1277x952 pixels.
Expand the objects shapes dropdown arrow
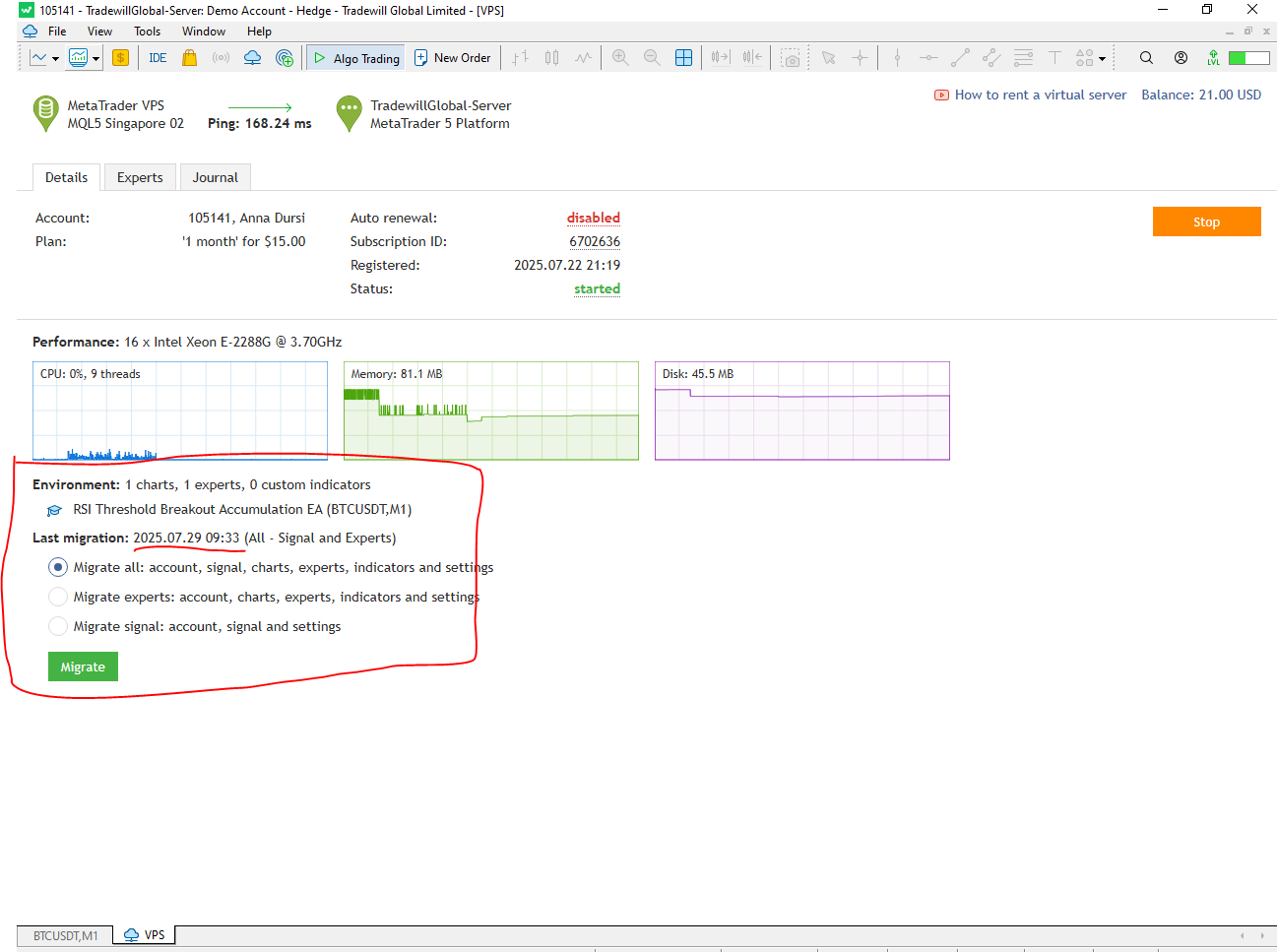click(x=1102, y=59)
